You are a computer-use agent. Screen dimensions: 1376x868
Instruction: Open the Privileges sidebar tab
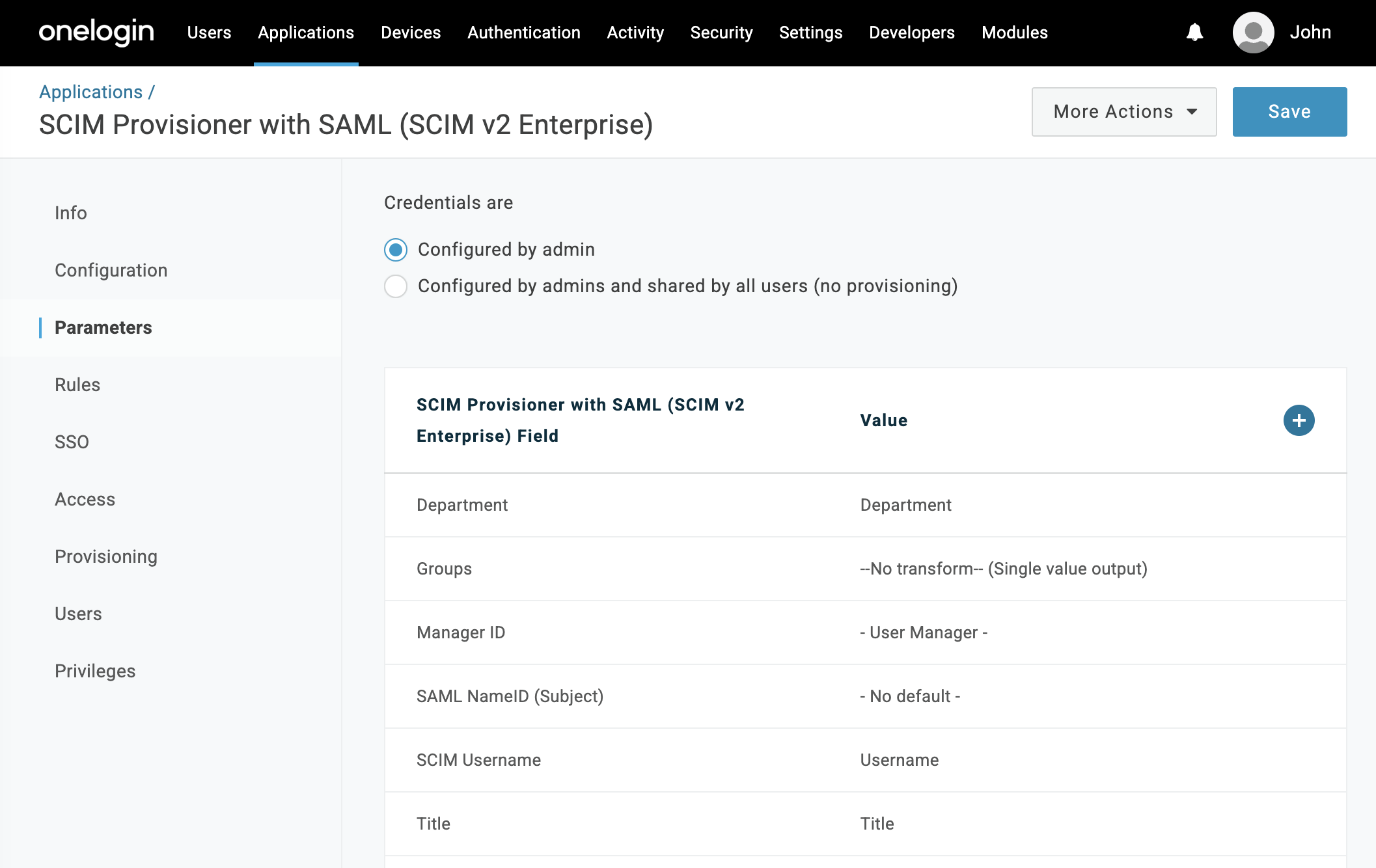tap(95, 671)
